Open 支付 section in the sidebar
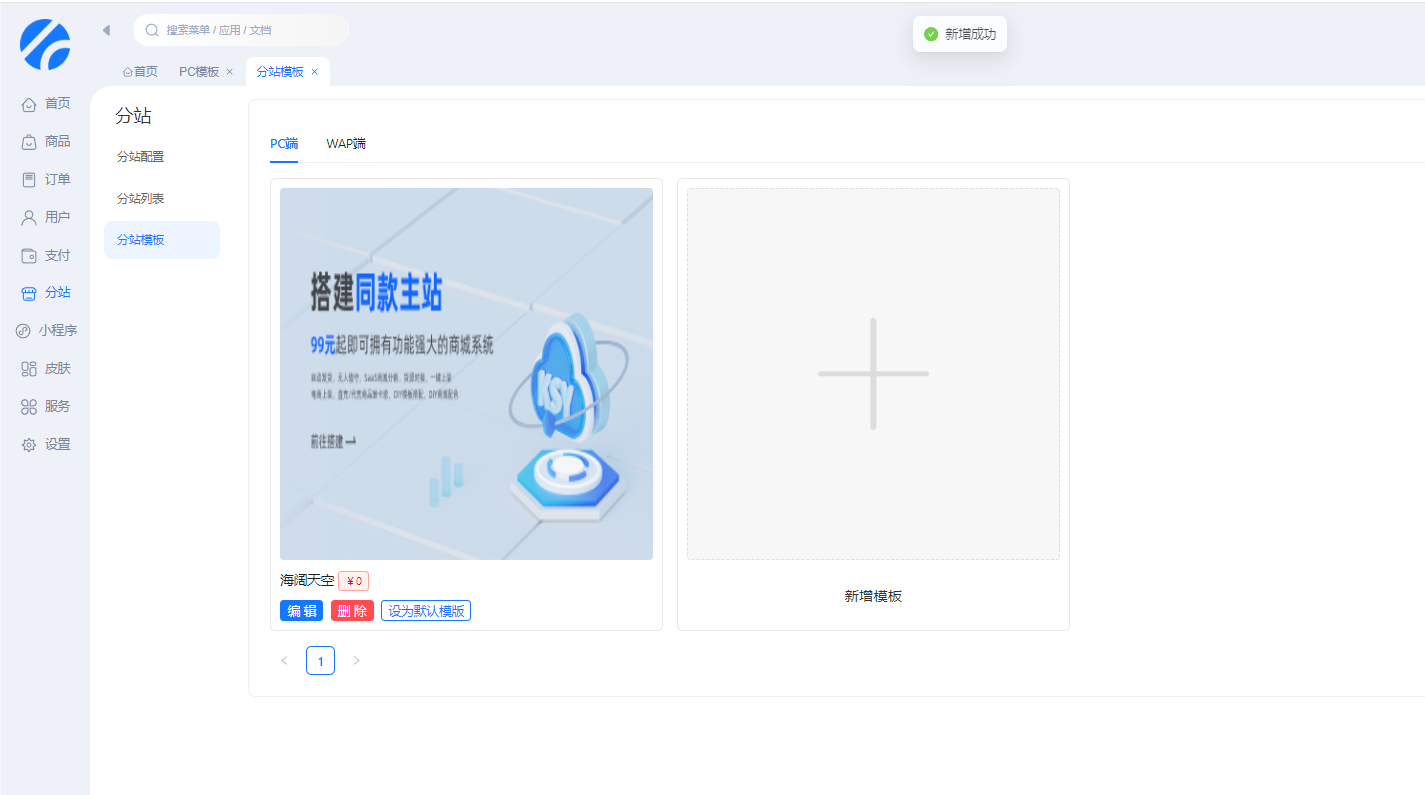This screenshot has width=1425, height=795. tap(46, 256)
